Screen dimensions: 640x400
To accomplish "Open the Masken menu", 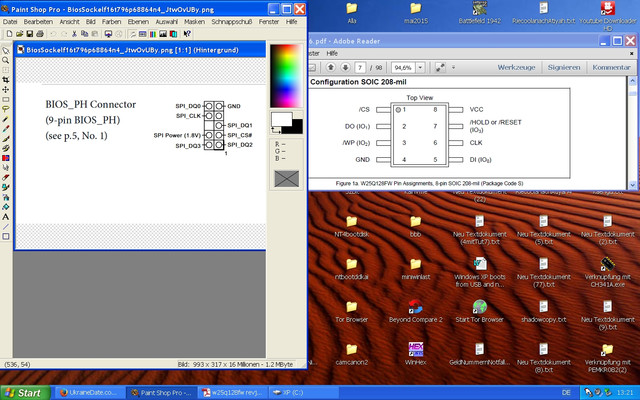I will pyautogui.click(x=194, y=22).
